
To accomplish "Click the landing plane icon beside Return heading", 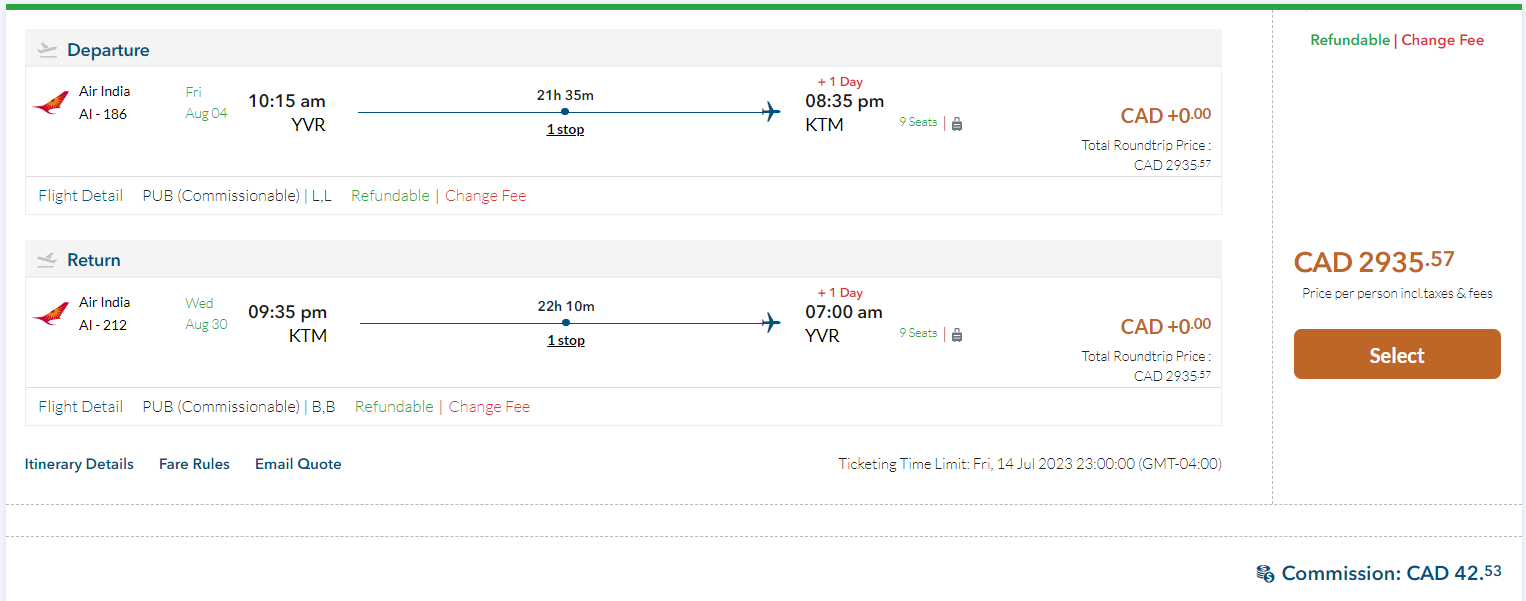I will (47, 260).
